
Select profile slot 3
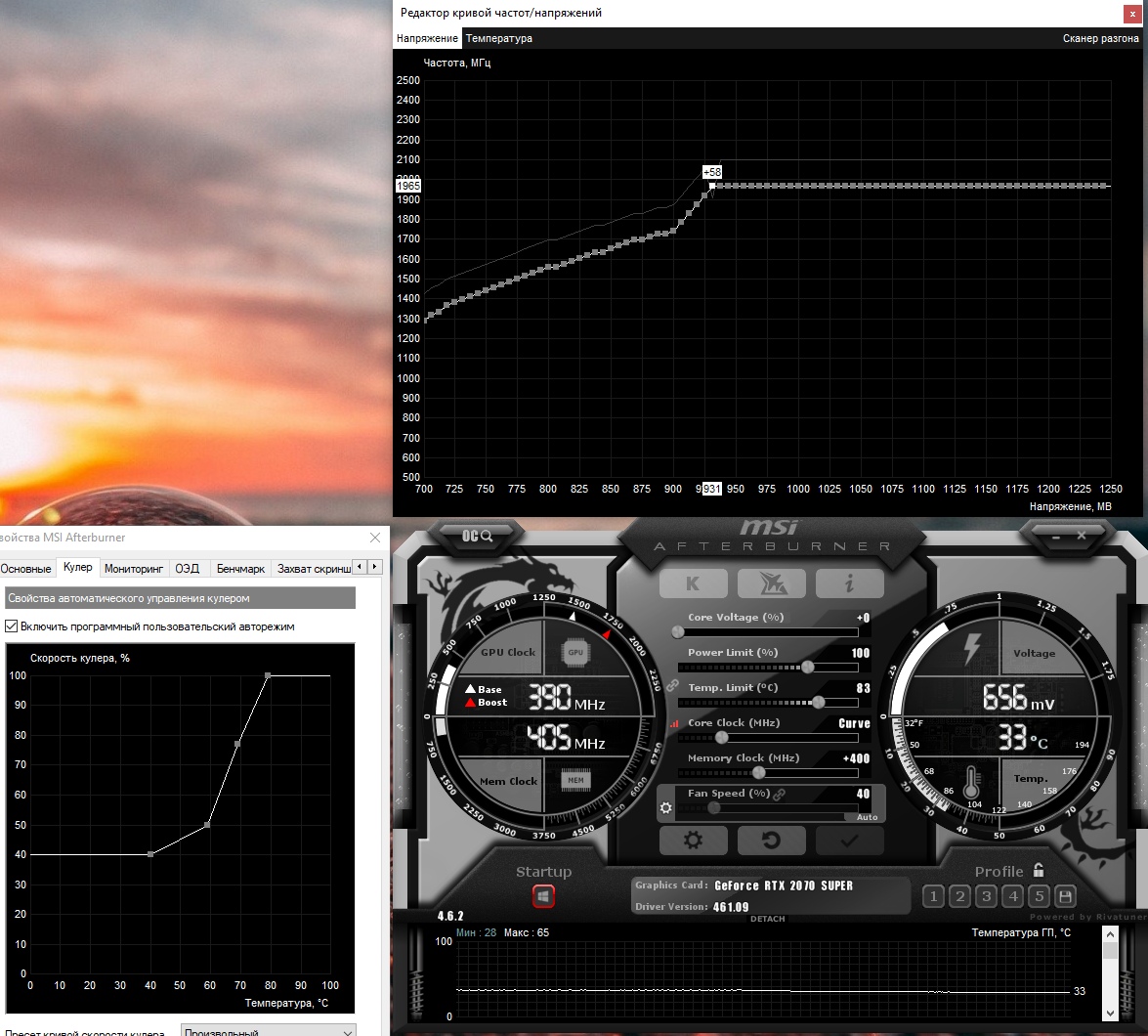pos(986,896)
